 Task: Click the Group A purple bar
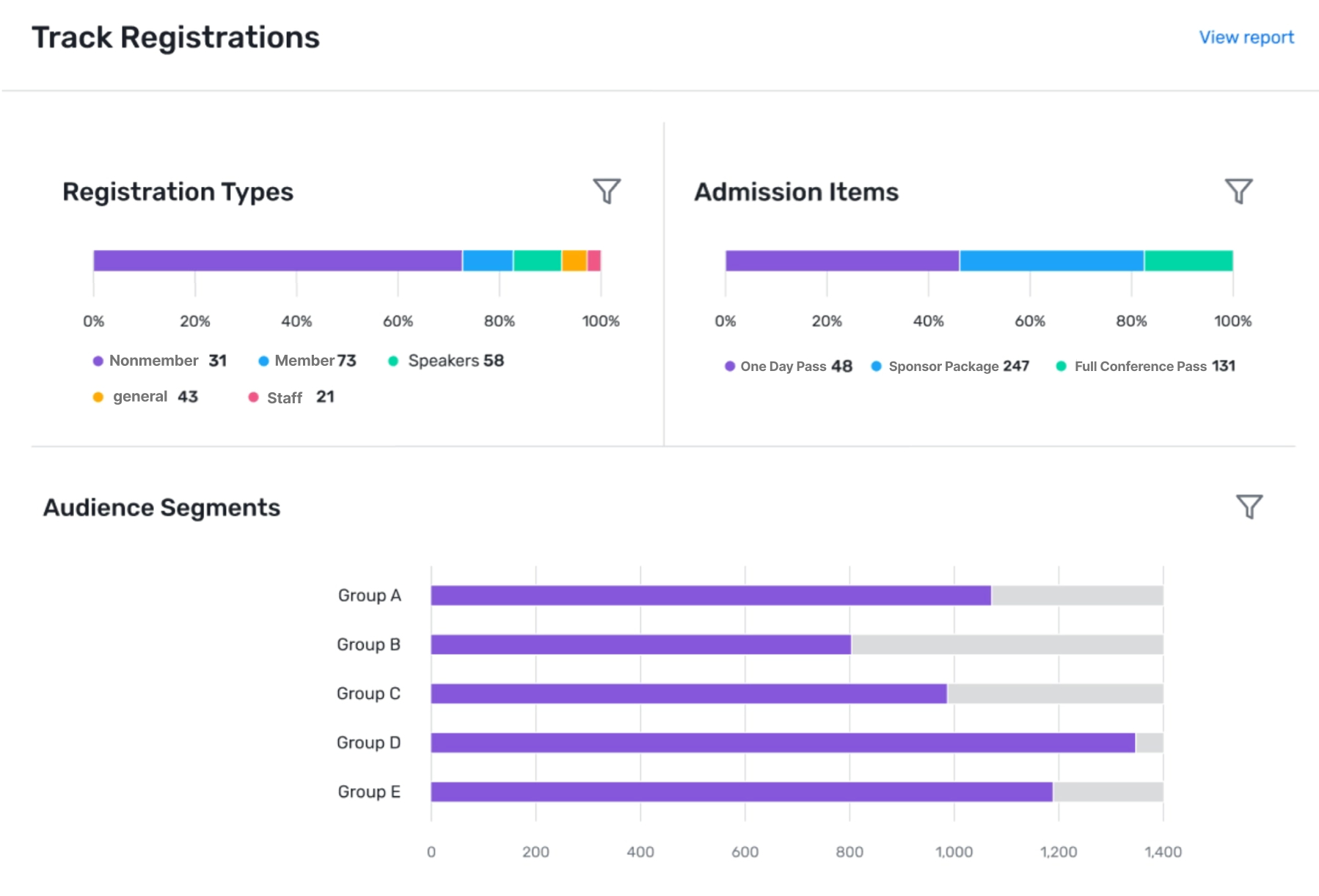pyautogui.click(x=710, y=595)
